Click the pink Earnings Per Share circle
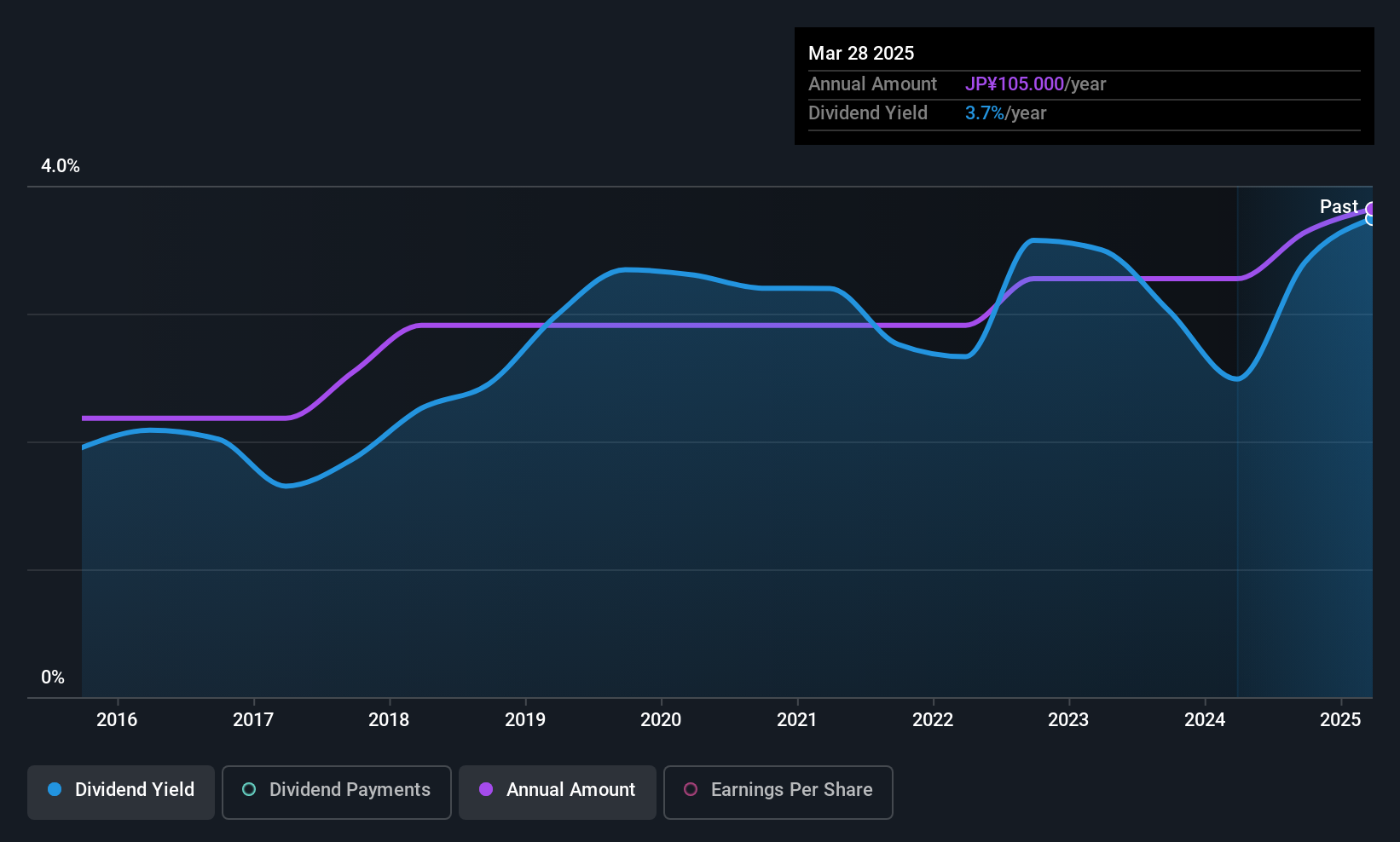Screen dimensions: 1400x842 (x=691, y=790)
